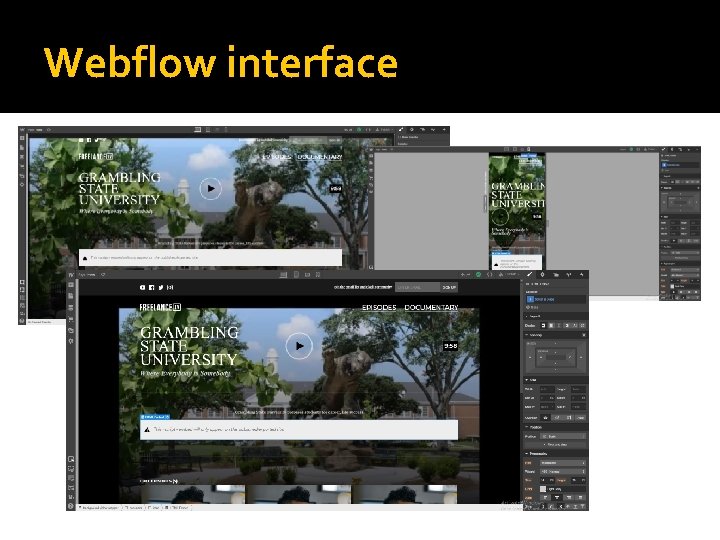The width and height of the screenshot is (720, 540).
Task: Justify text in front window typography
Action: pos(581,498)
